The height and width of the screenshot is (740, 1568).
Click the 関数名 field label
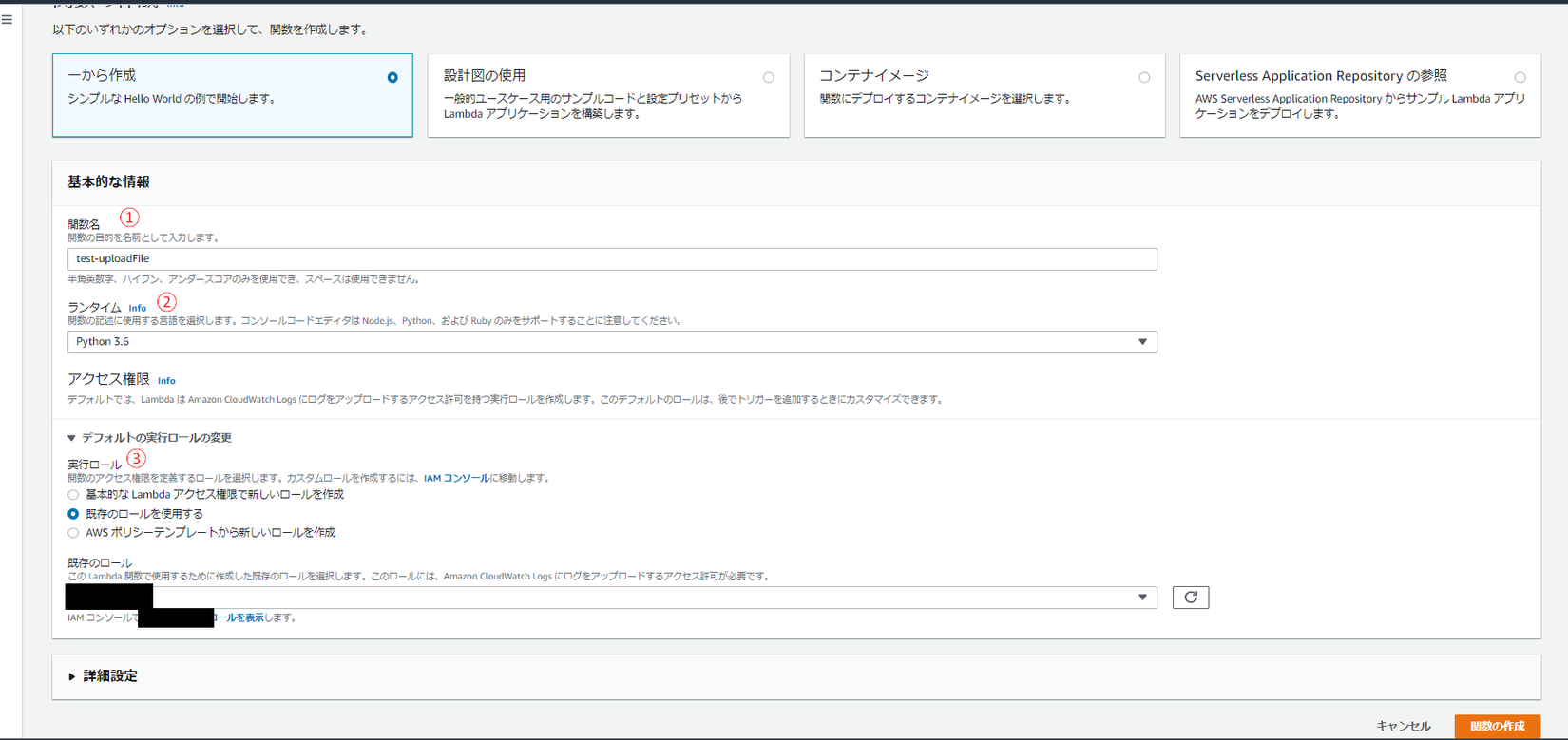pos(84,224)
